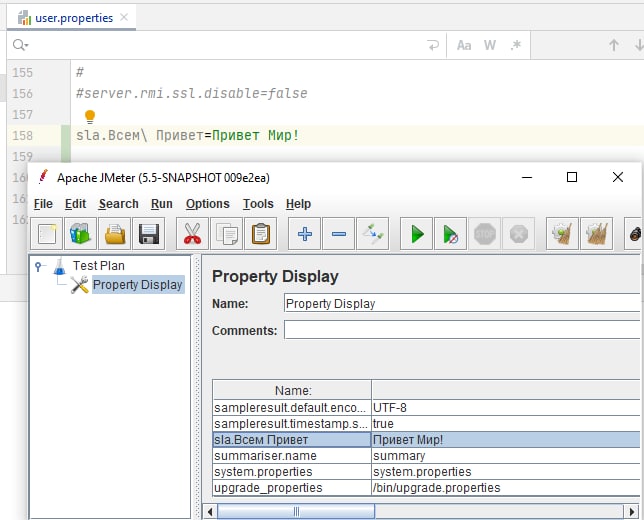Save the test plan with floppy icon
The image size is (644, 520).
149,234
